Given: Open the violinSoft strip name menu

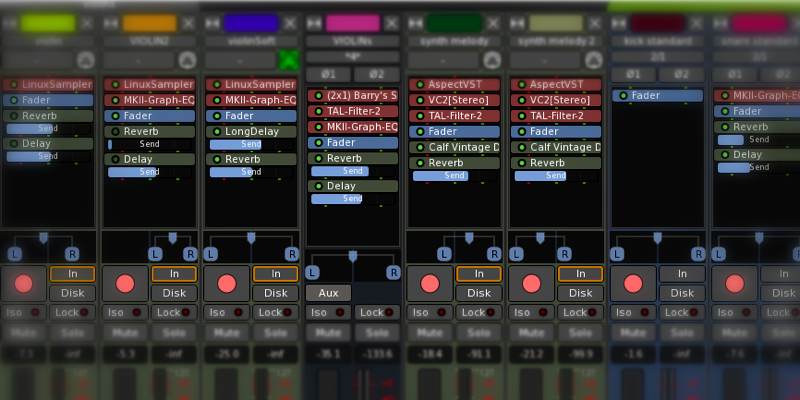Looking at the screenshot, I should (x=251, y=41).
